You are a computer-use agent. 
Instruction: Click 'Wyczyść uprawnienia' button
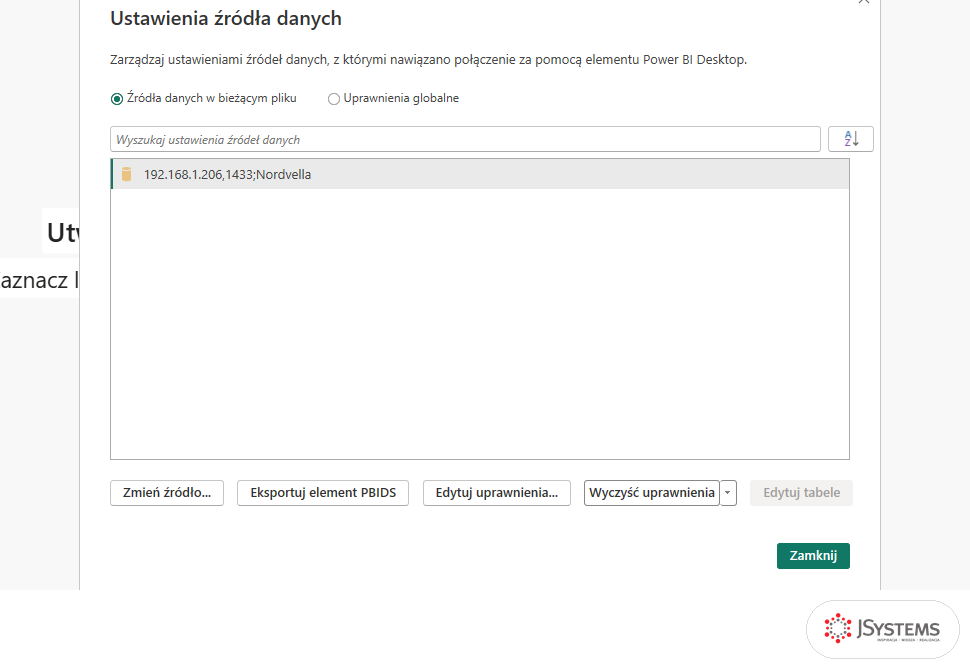pyautogui.click(x=652, y=493)
